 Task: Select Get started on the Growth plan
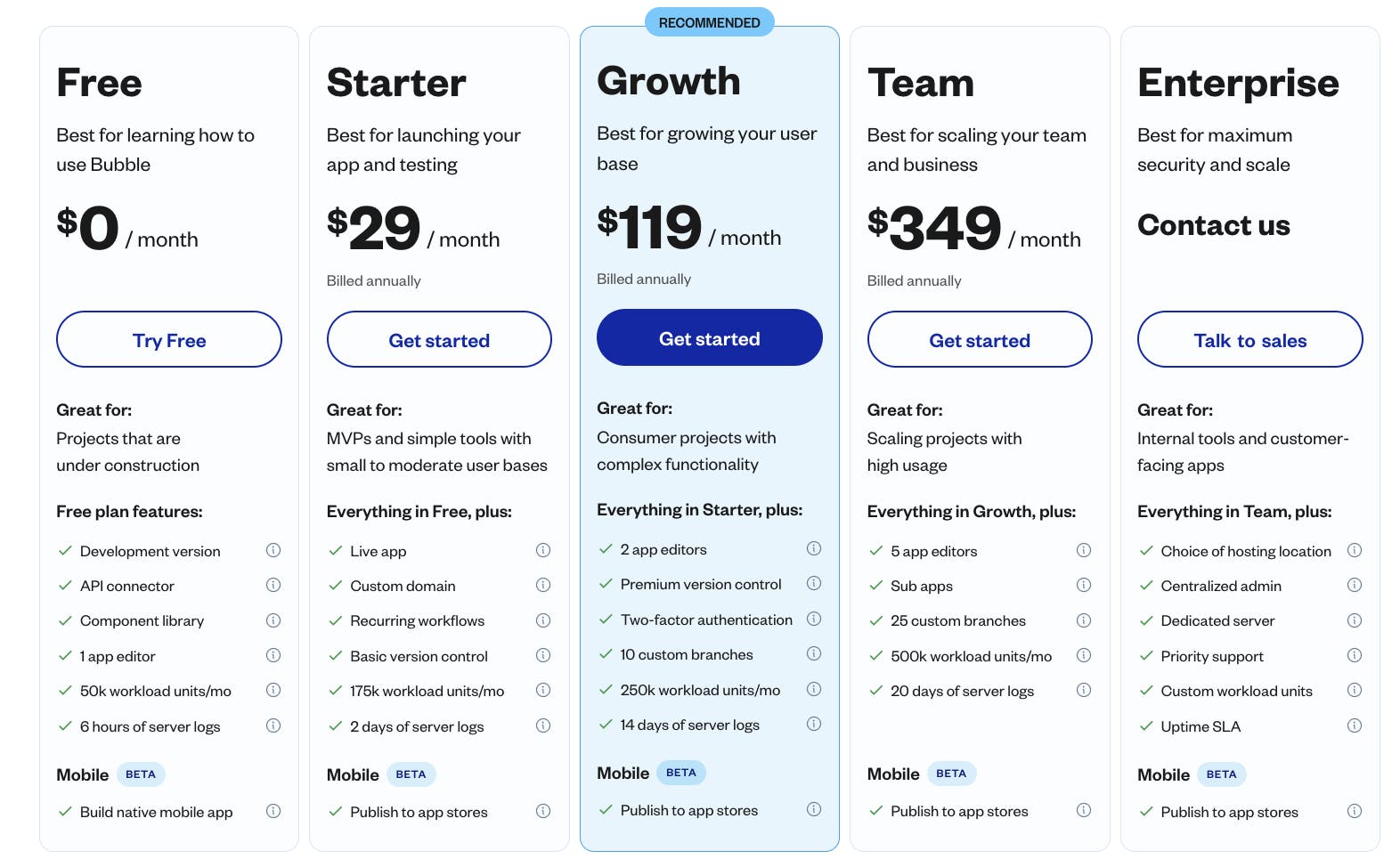710,337
